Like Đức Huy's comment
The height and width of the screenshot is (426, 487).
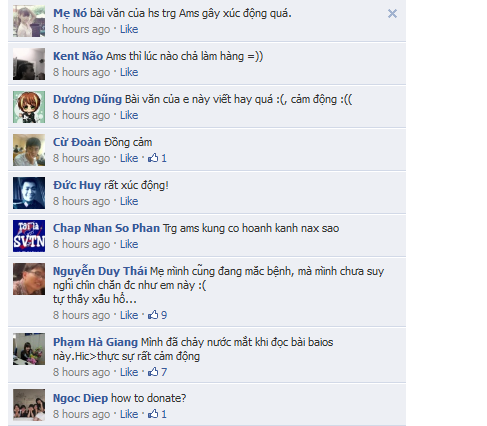click(x=129, y=201)
